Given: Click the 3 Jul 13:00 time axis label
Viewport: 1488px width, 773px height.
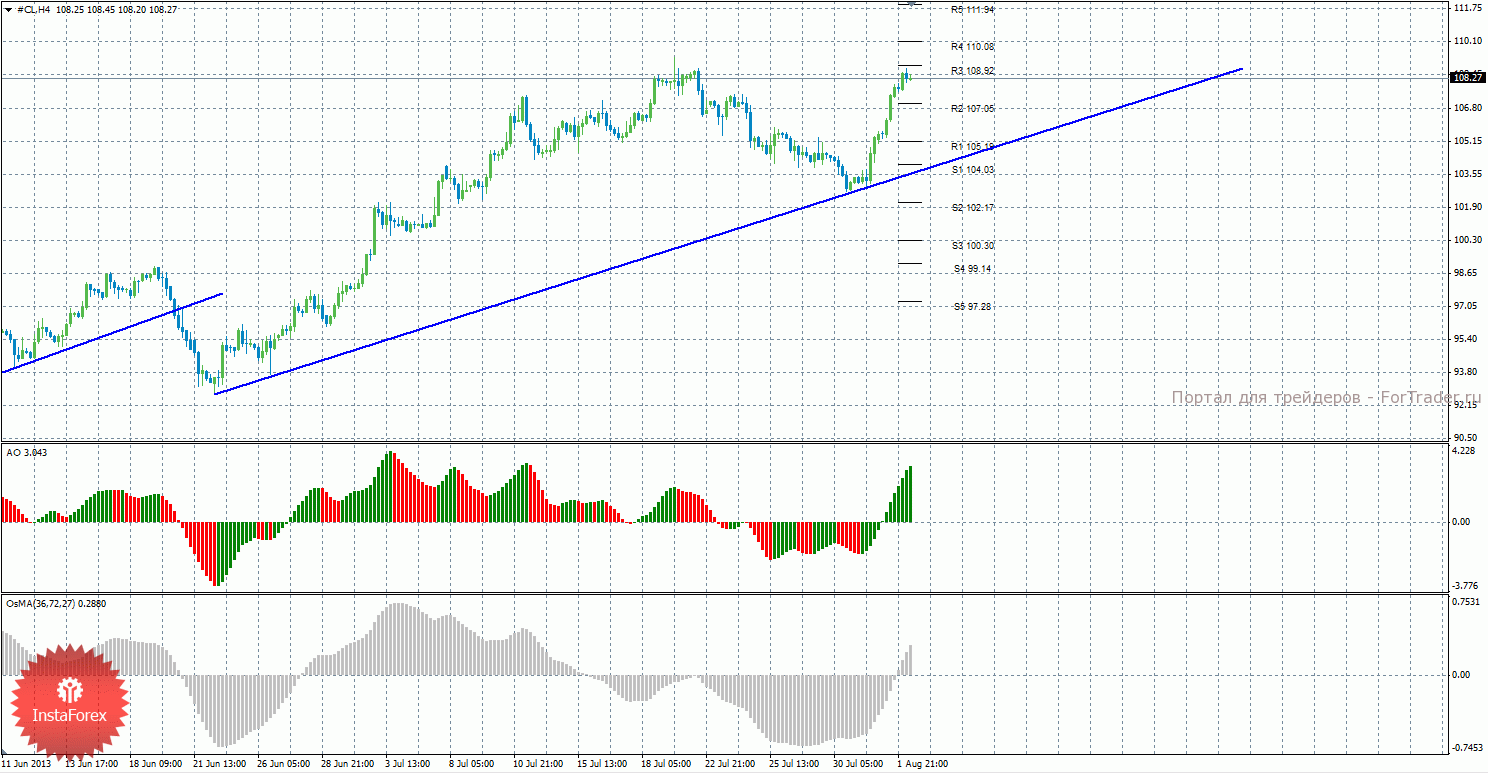Looking at the screenshot, I should pyautogui.click(x=407, y=764).
